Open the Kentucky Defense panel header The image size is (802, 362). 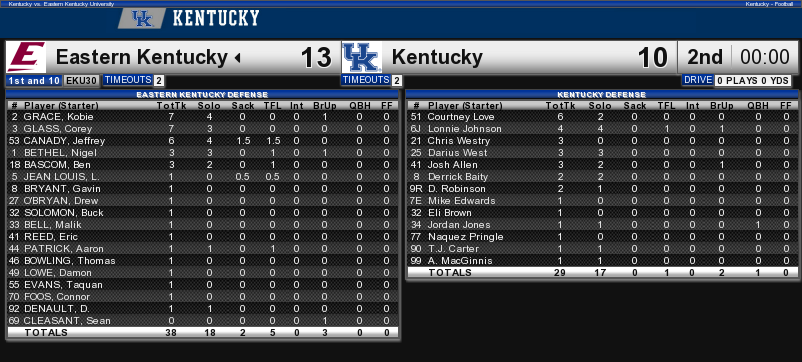coord(602,95)
